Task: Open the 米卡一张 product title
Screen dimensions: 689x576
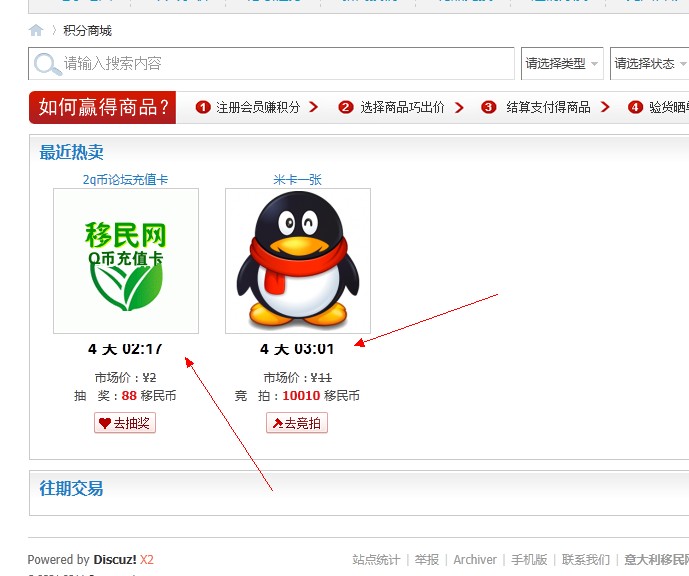Action: coord(297,179)
